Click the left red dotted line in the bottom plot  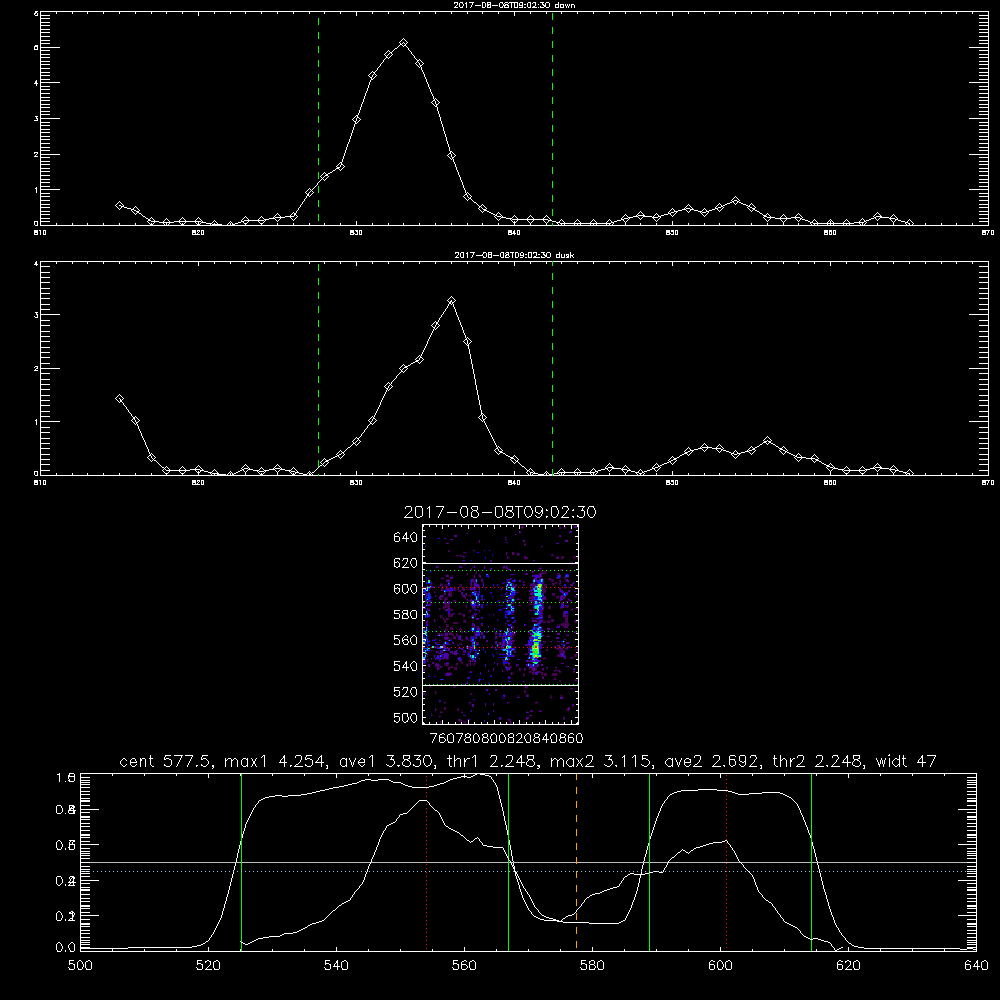pyautogui.click(x=427, y=862)
